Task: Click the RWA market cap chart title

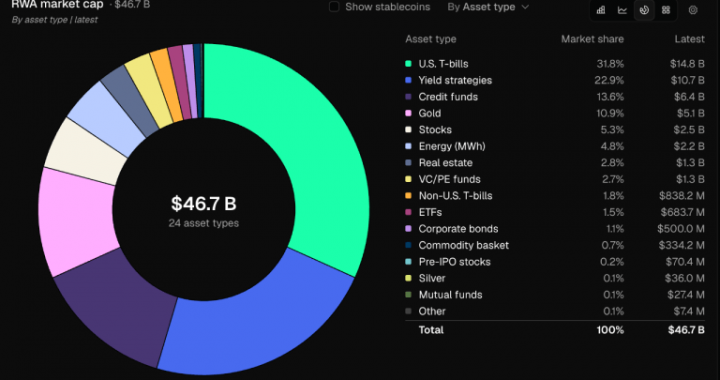Action: [57, 5]
